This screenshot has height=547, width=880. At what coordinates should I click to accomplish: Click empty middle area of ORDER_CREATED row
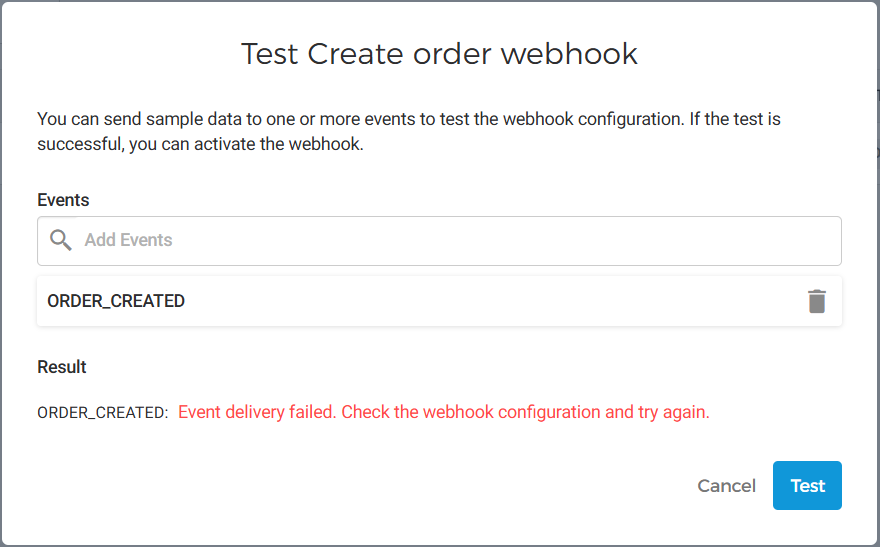click(x=480, y=301)
